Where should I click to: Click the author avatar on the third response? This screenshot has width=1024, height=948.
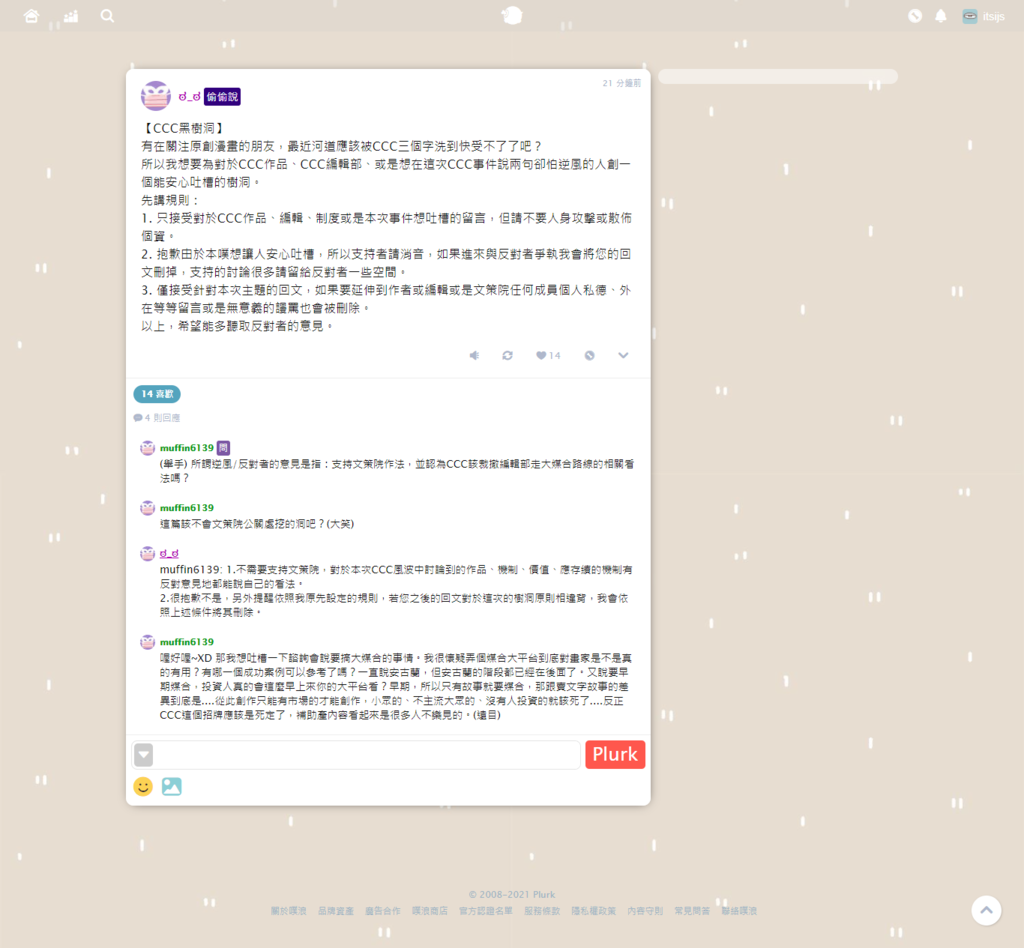148,554
